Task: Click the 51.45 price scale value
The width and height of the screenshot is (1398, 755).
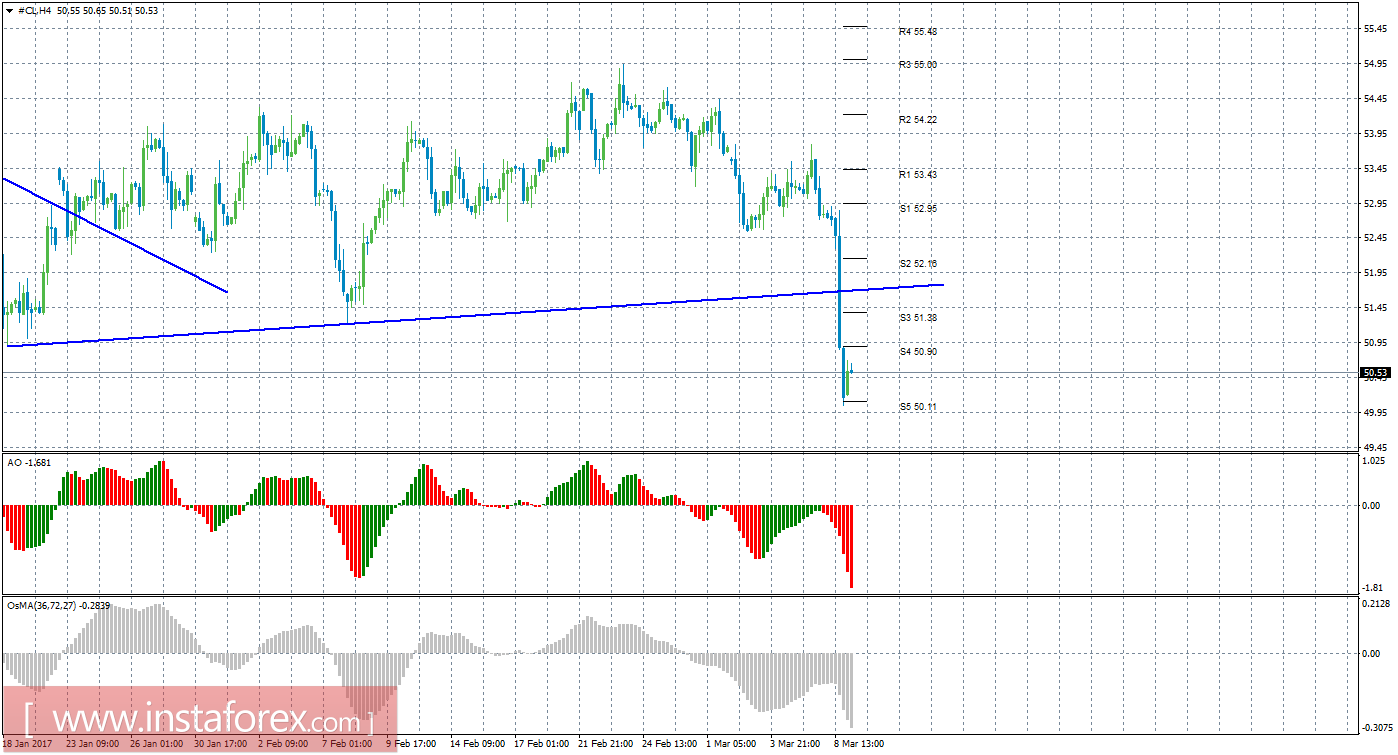Action: pos(1376,308)
